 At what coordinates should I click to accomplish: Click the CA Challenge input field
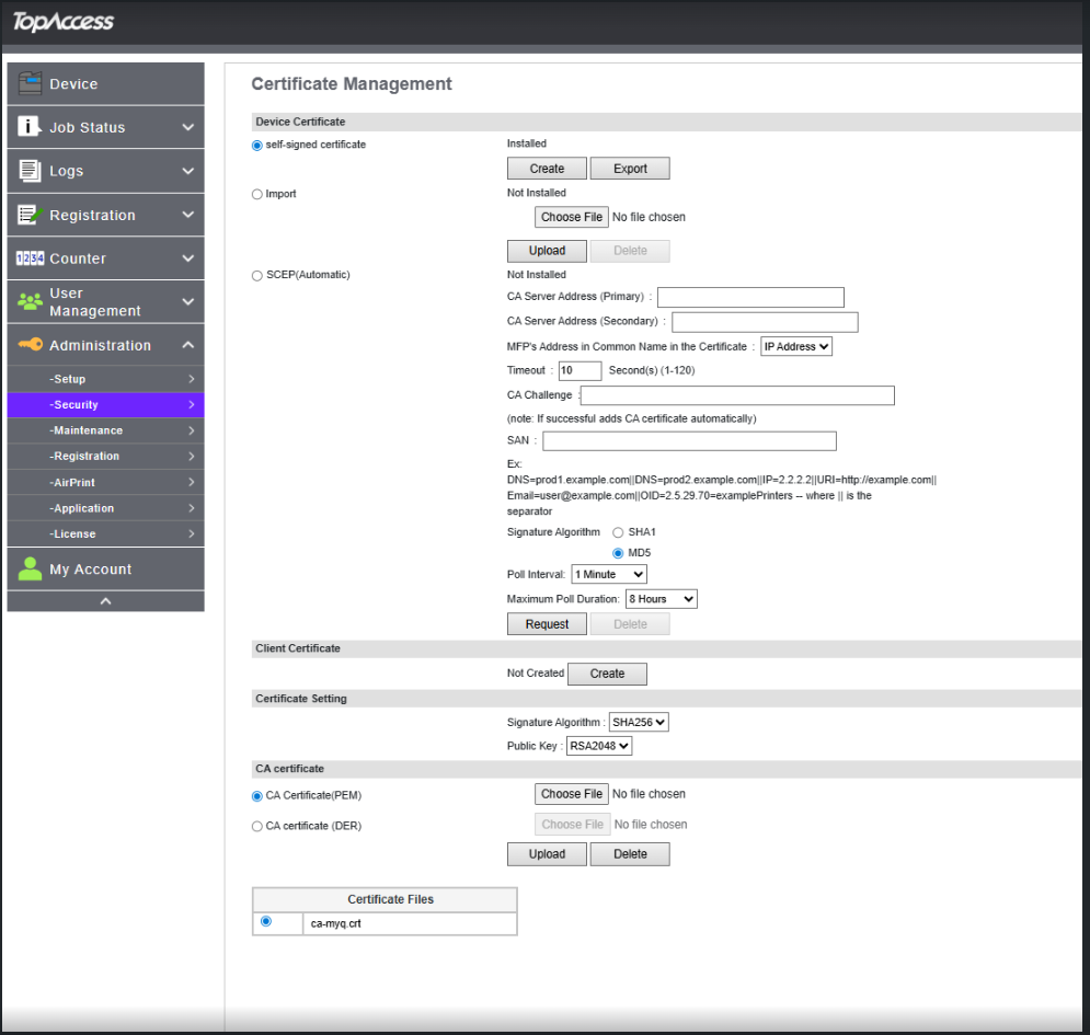(738, 396)
